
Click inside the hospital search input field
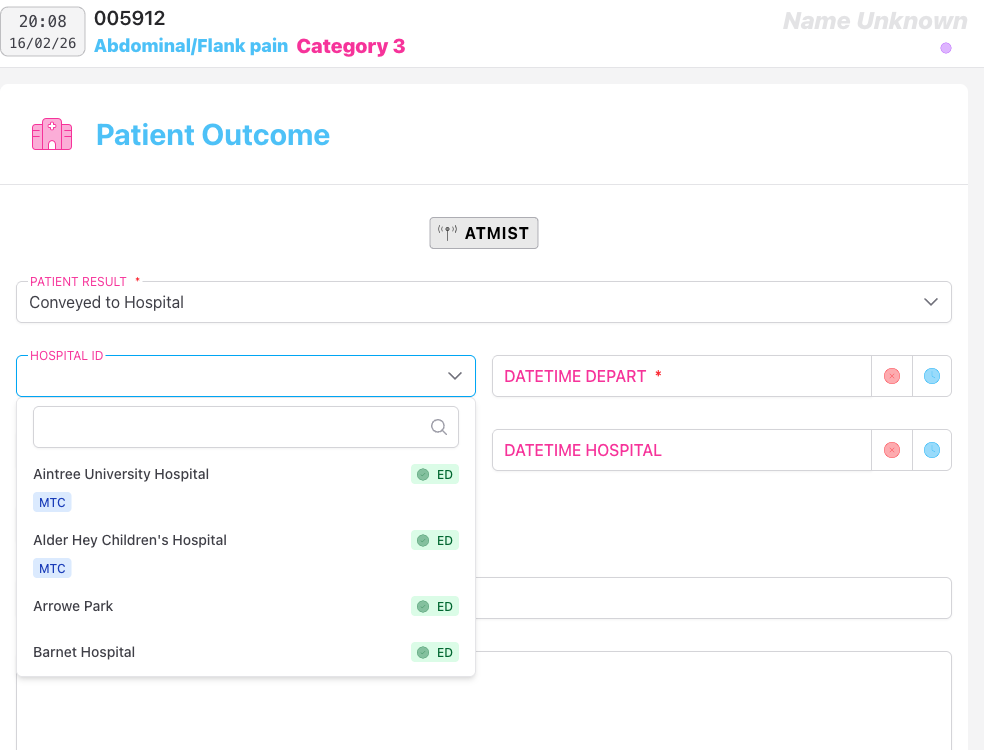click(x=230, y=426)
